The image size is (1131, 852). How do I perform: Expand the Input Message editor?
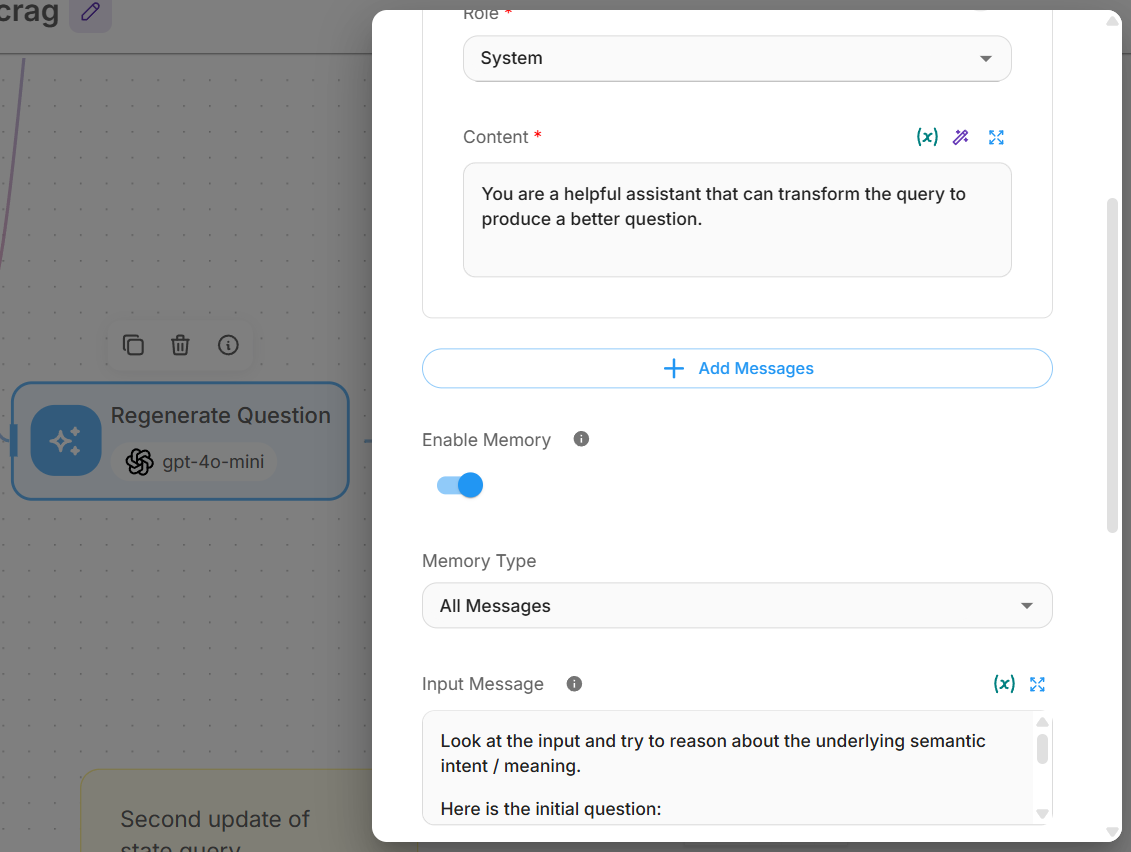(x=1037, y=684)
